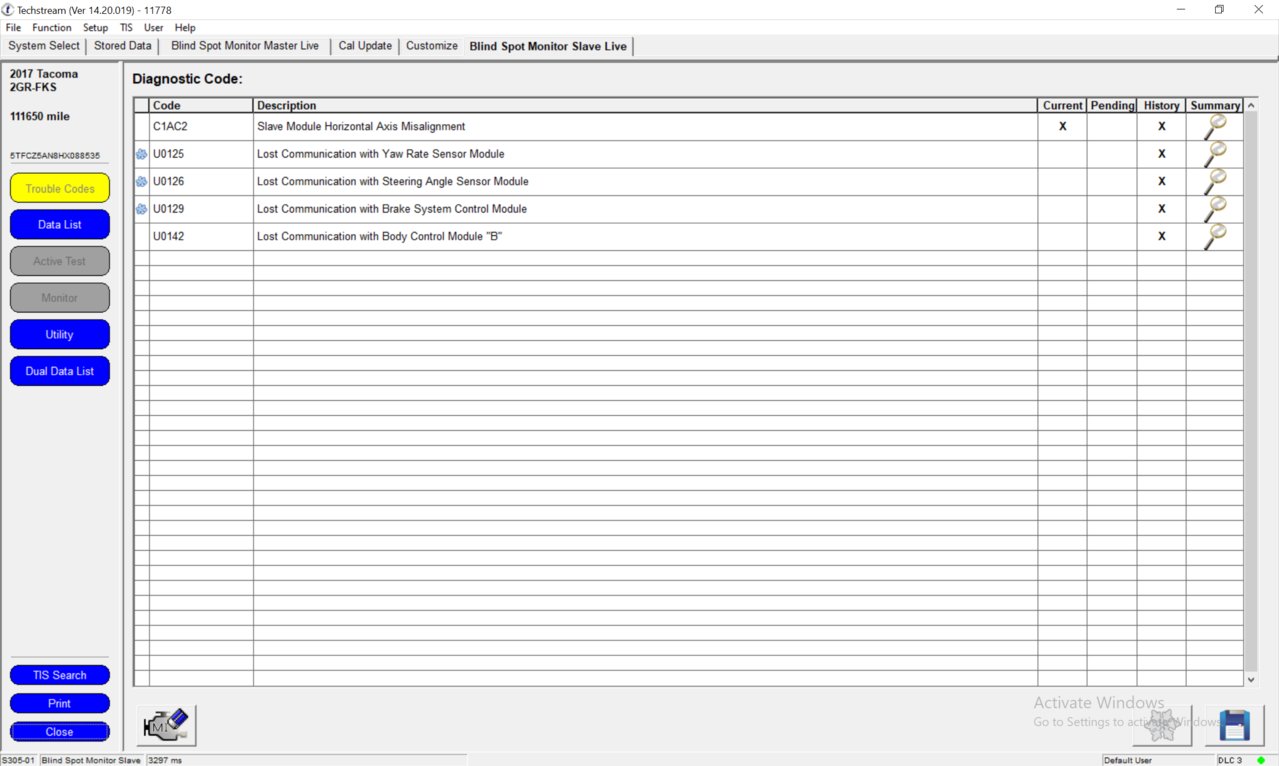
Task: Launch TIS Search
Action: (x=60, y=675)
